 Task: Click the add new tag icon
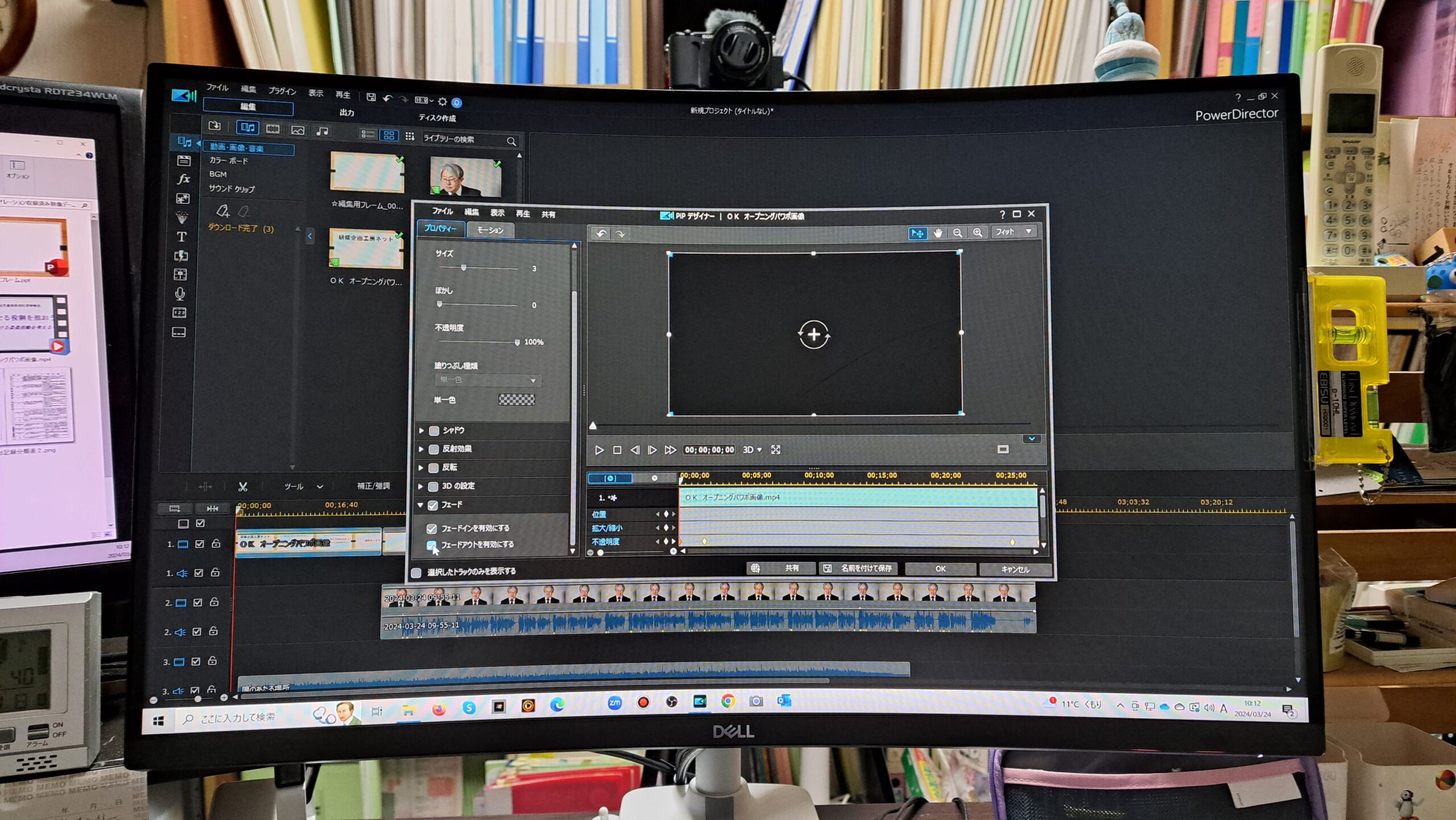pos(223,212)
